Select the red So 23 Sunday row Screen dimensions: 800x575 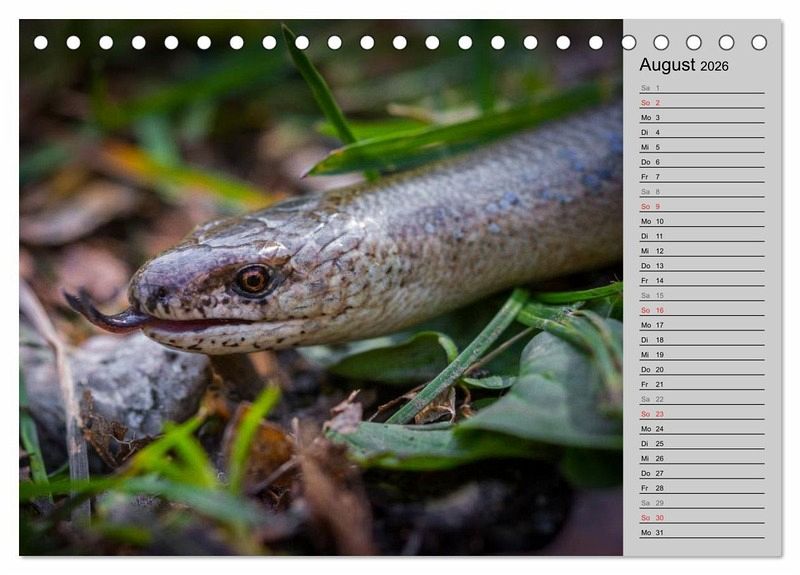tap(701, 414)
